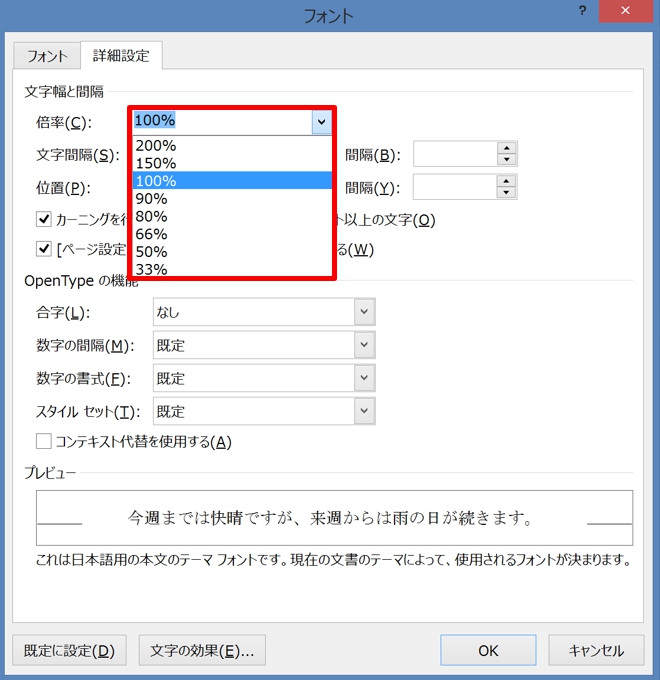Confirm with the OK button

(488, 650)
